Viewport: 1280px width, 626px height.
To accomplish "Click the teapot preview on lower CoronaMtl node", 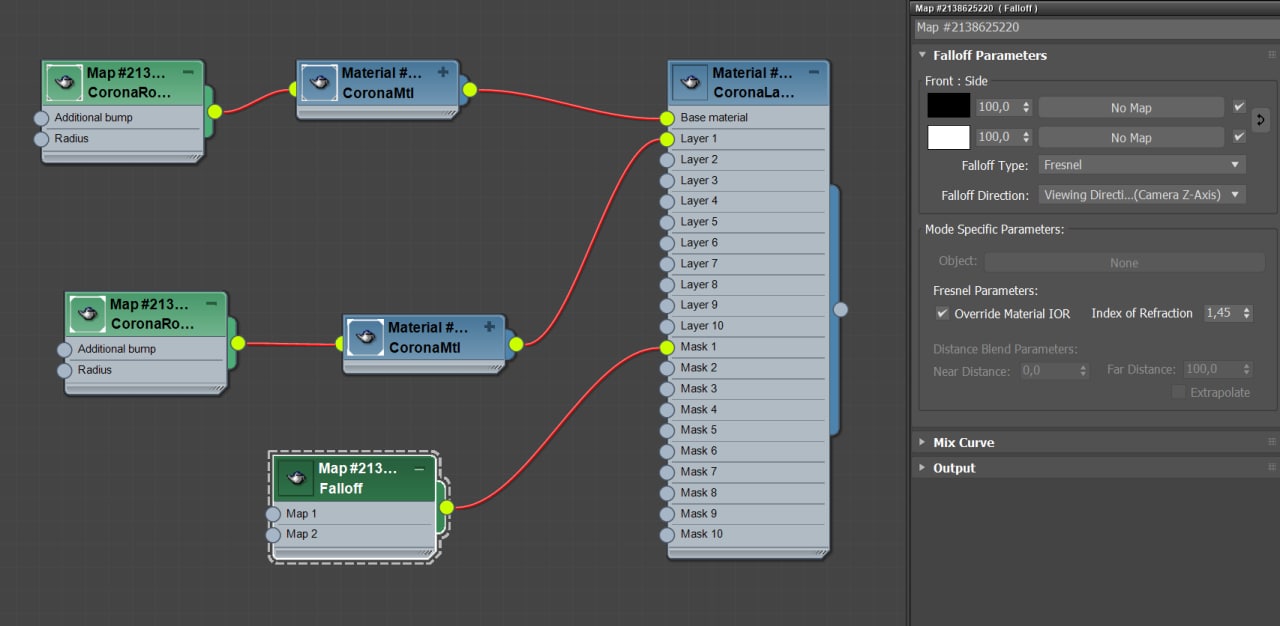I will click(366, 337).
